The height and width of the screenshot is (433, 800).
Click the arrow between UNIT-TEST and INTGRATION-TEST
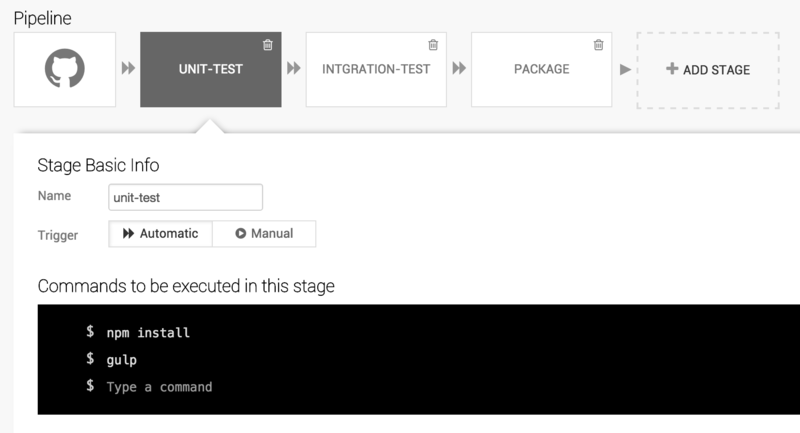pos(293,68)
